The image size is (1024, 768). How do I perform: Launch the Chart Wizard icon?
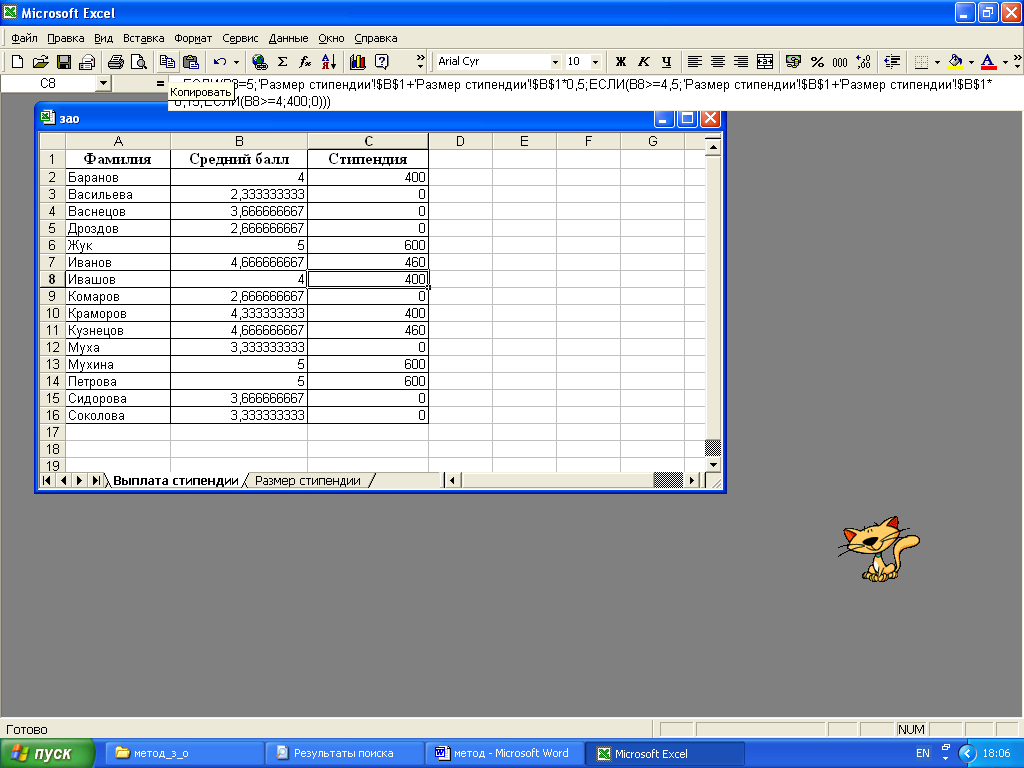click(x=358, y=61)
